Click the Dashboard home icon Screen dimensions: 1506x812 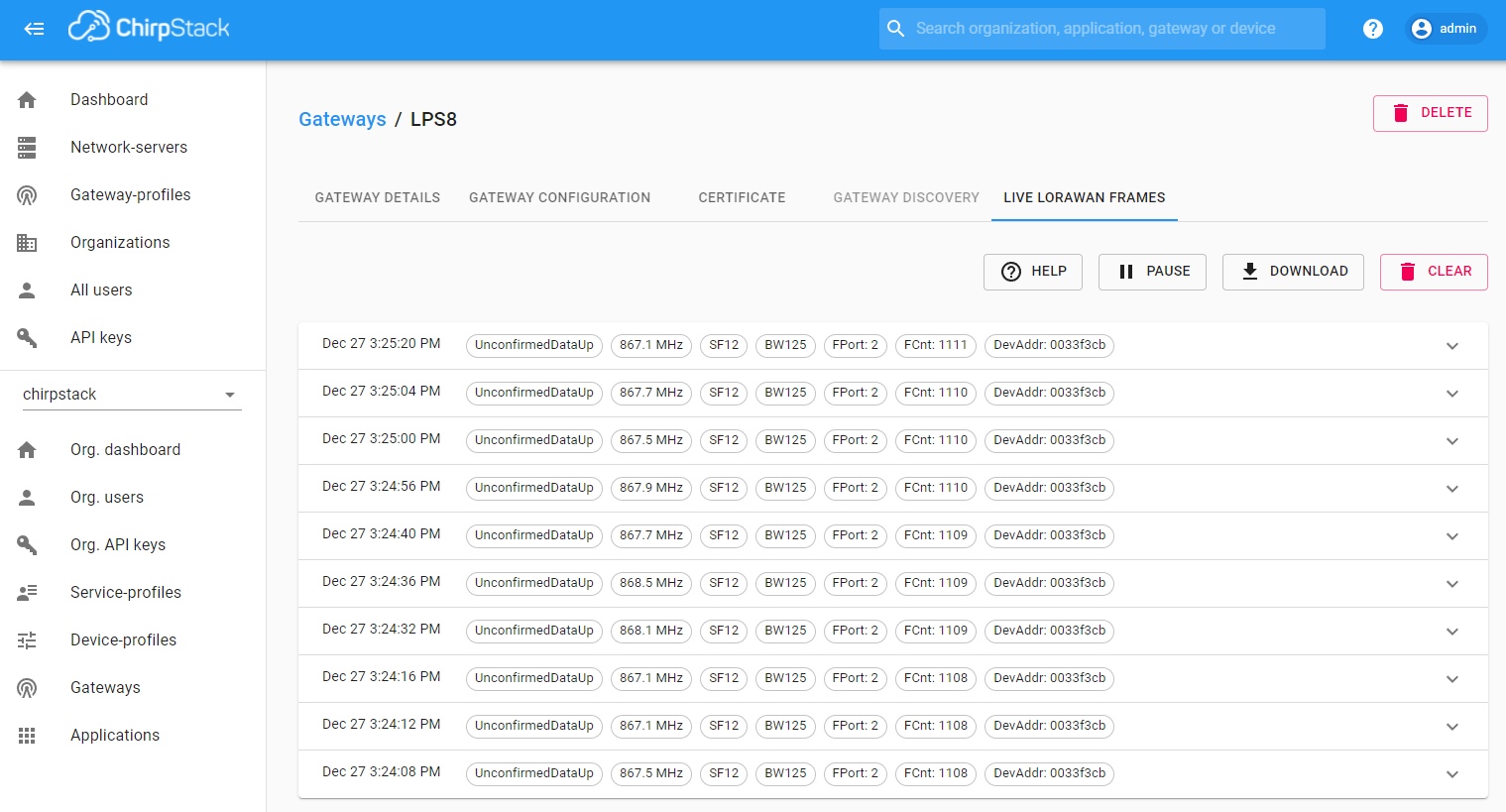coord(27,100)
